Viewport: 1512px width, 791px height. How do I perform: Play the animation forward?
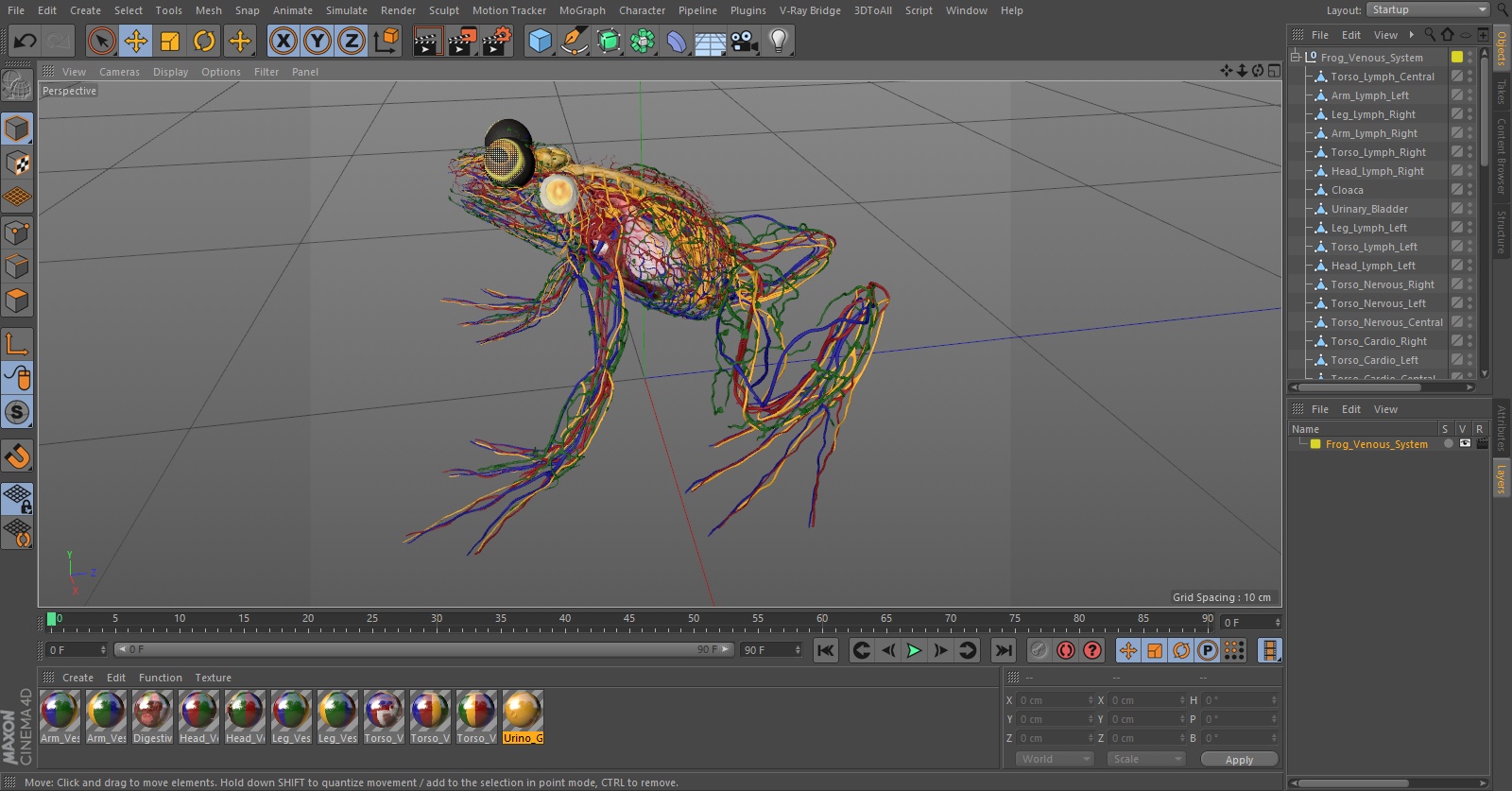914,650
